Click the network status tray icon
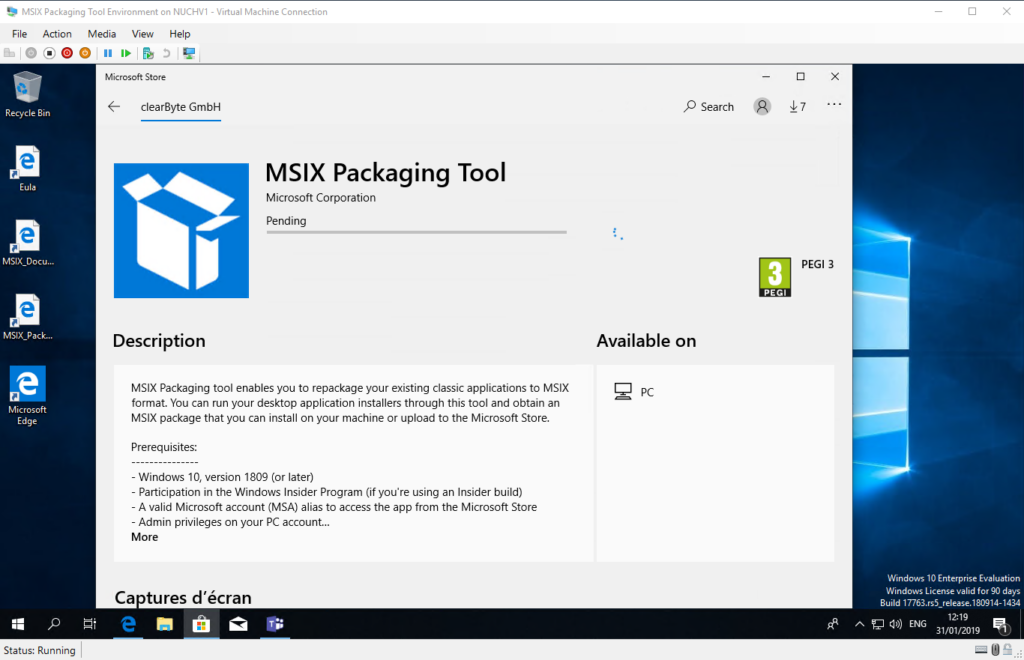Image resolution: width=1024 pixels, height=660 pixels. pyautogui.click(x=878, y=624)
